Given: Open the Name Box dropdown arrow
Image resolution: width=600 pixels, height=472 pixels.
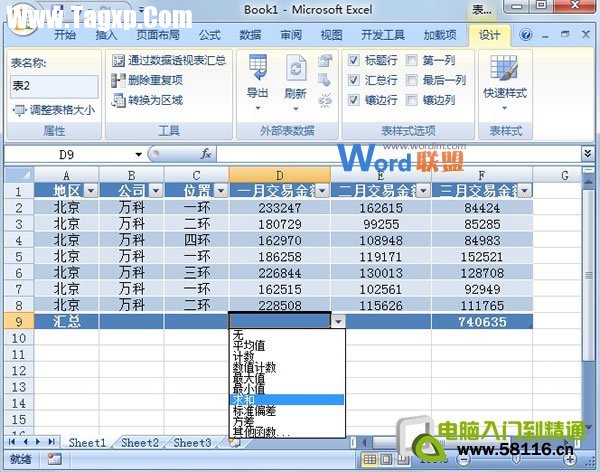Looking at the screenshot, I should click(139, 154).
